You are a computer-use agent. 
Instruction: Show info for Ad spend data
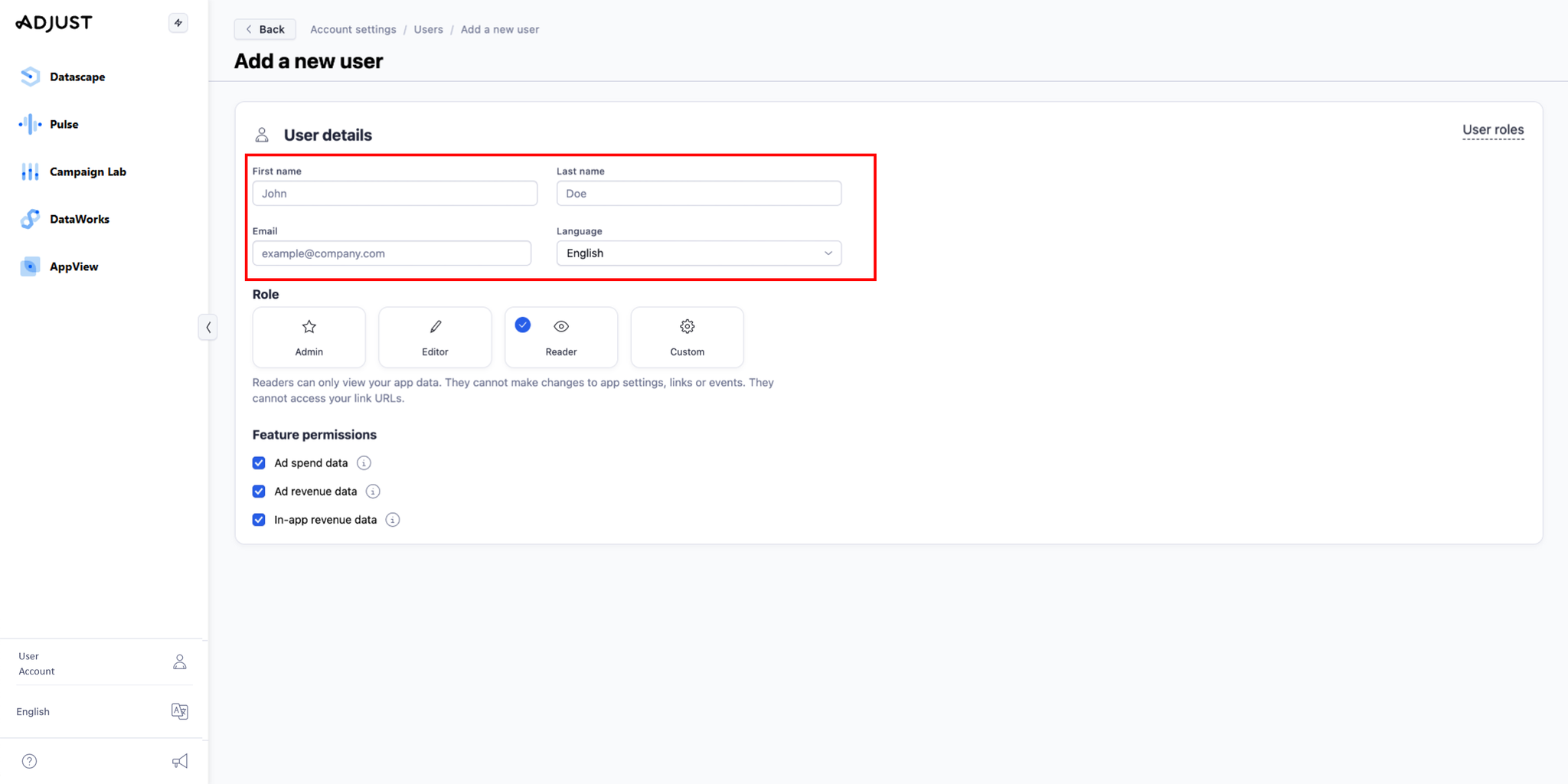coord(364,462)
